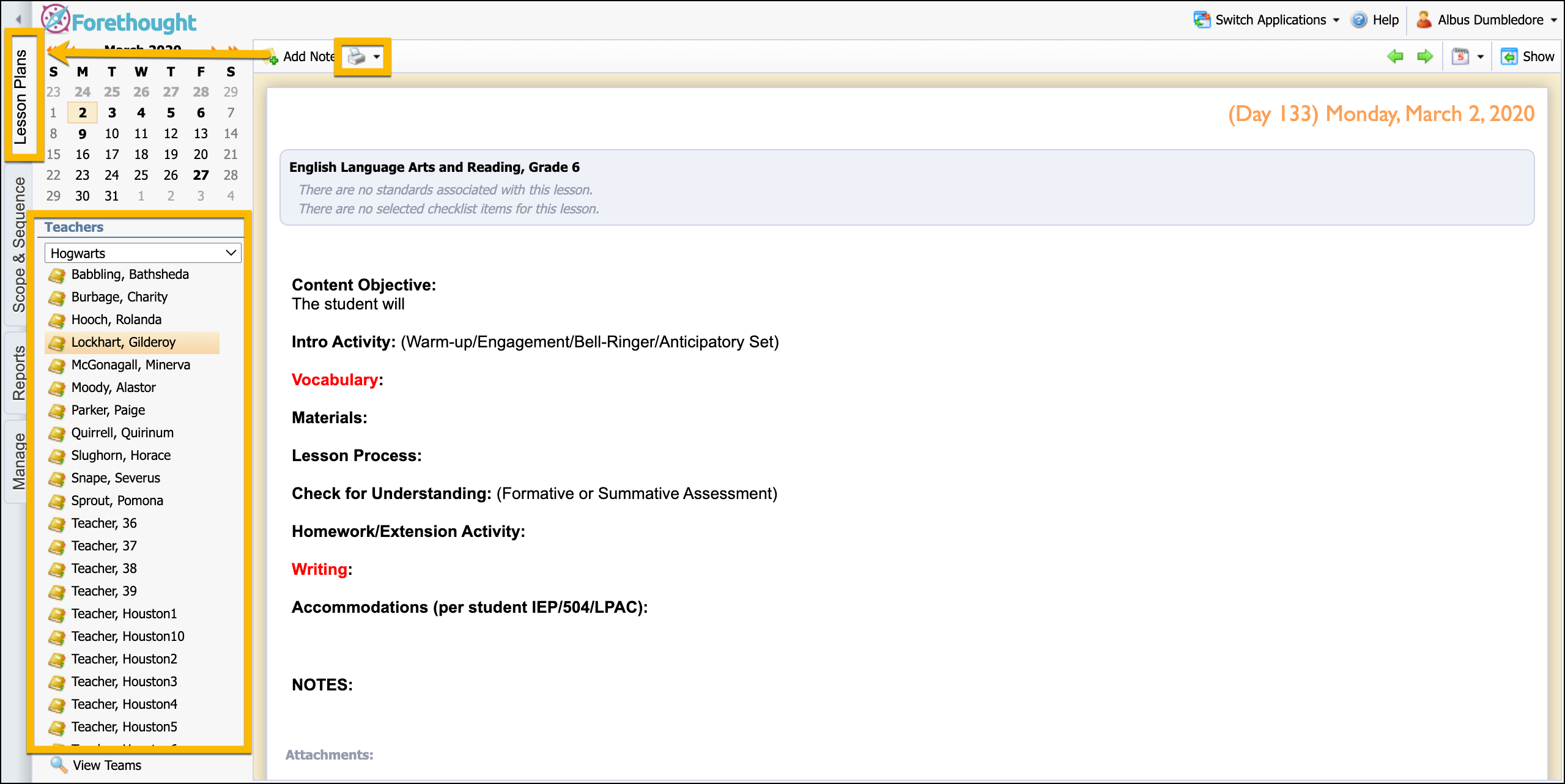Click the Help question mark icon

(1359, 20)
